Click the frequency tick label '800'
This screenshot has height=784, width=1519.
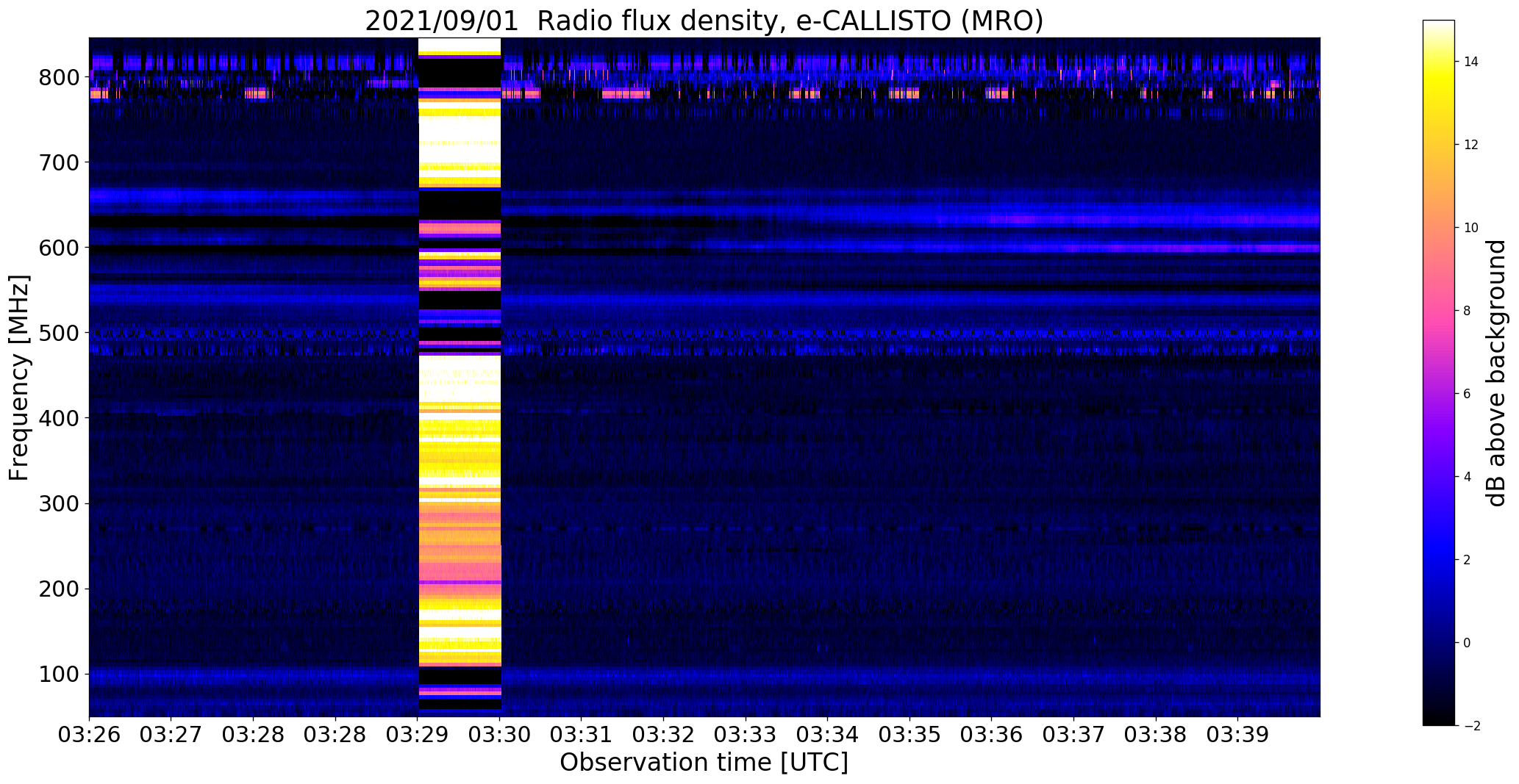coord(60,78)
